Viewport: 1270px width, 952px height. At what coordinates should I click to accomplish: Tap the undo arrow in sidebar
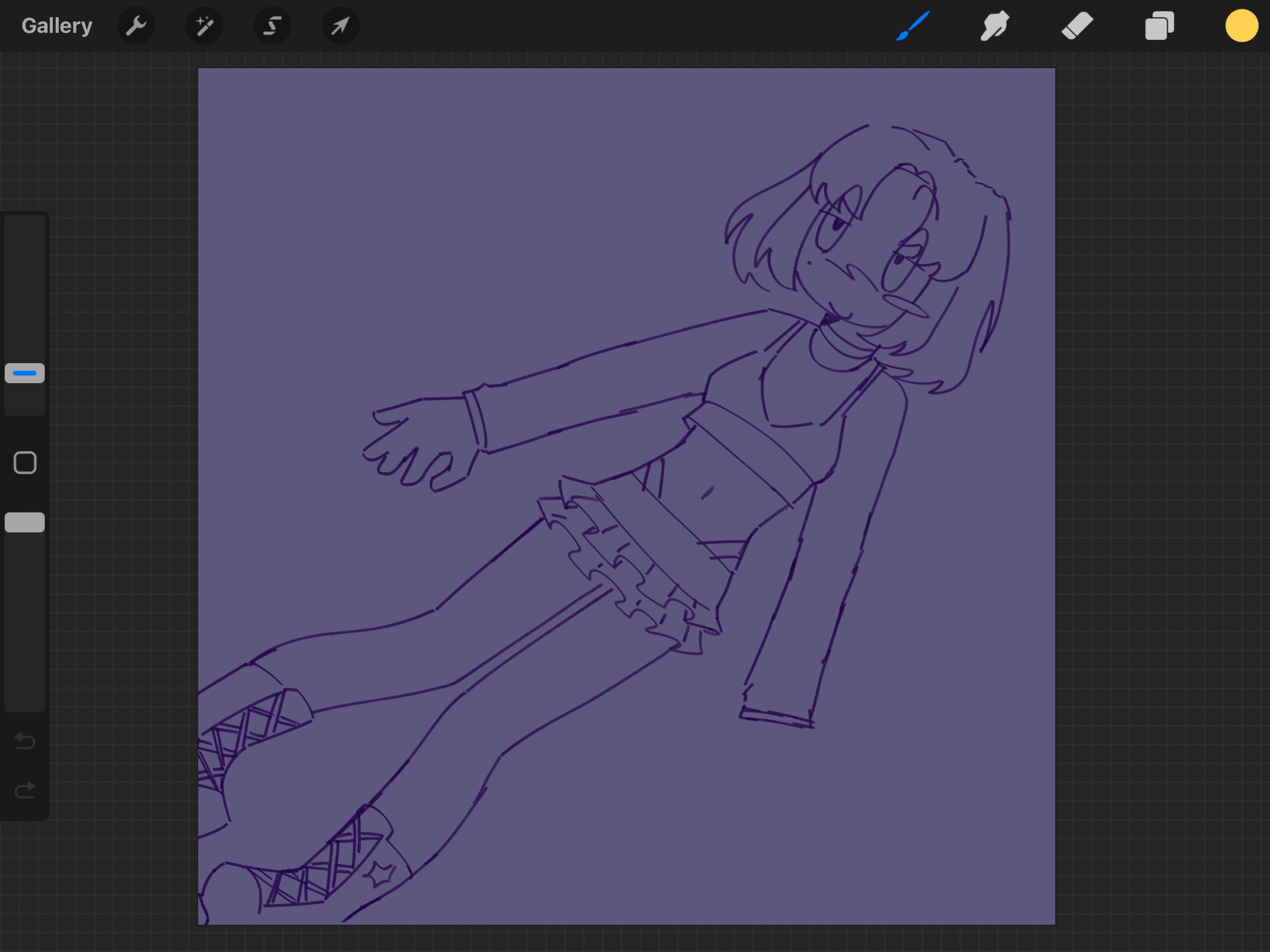[25, 741]
